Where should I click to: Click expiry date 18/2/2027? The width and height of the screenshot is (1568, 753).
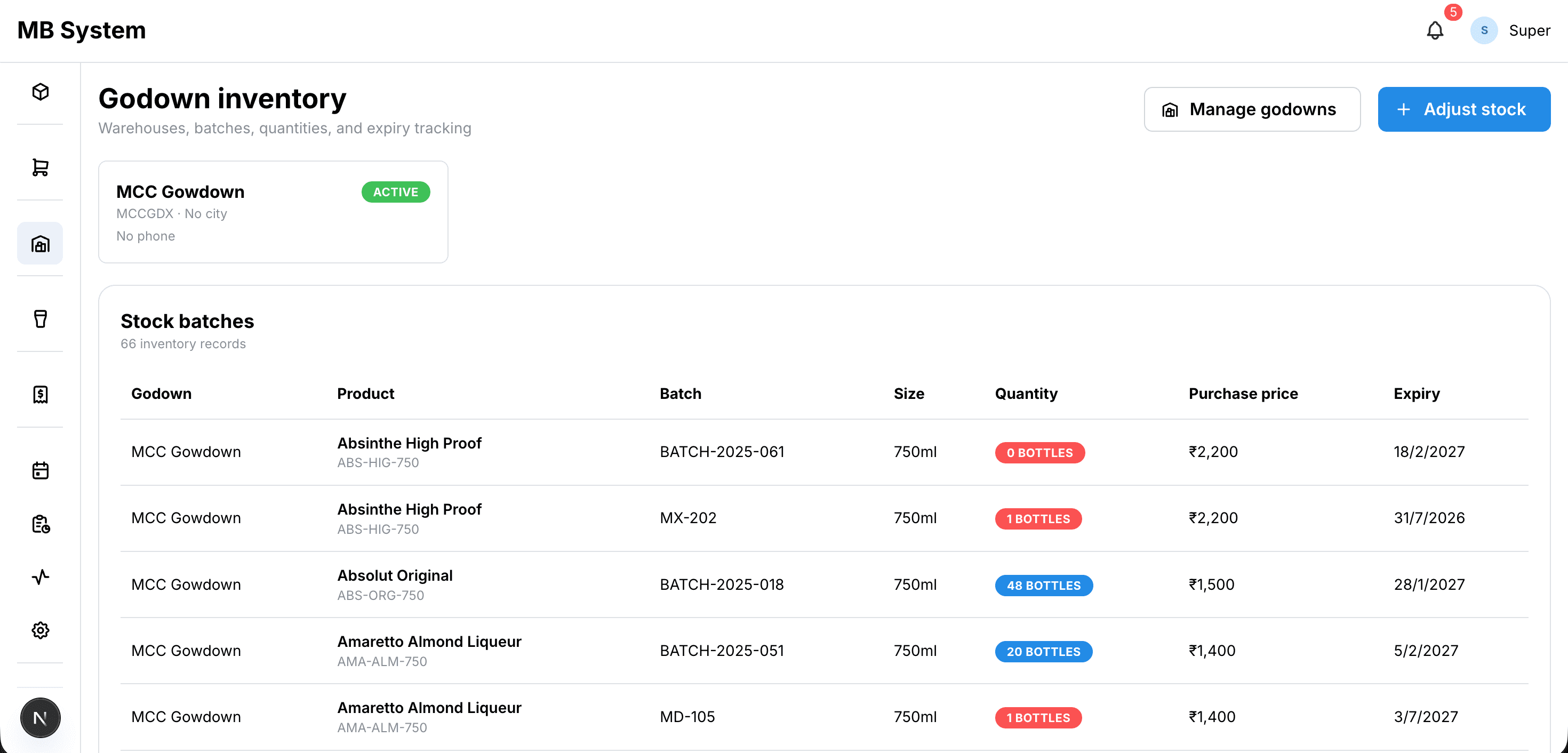pyautogui.click(x=1429, y=452)
